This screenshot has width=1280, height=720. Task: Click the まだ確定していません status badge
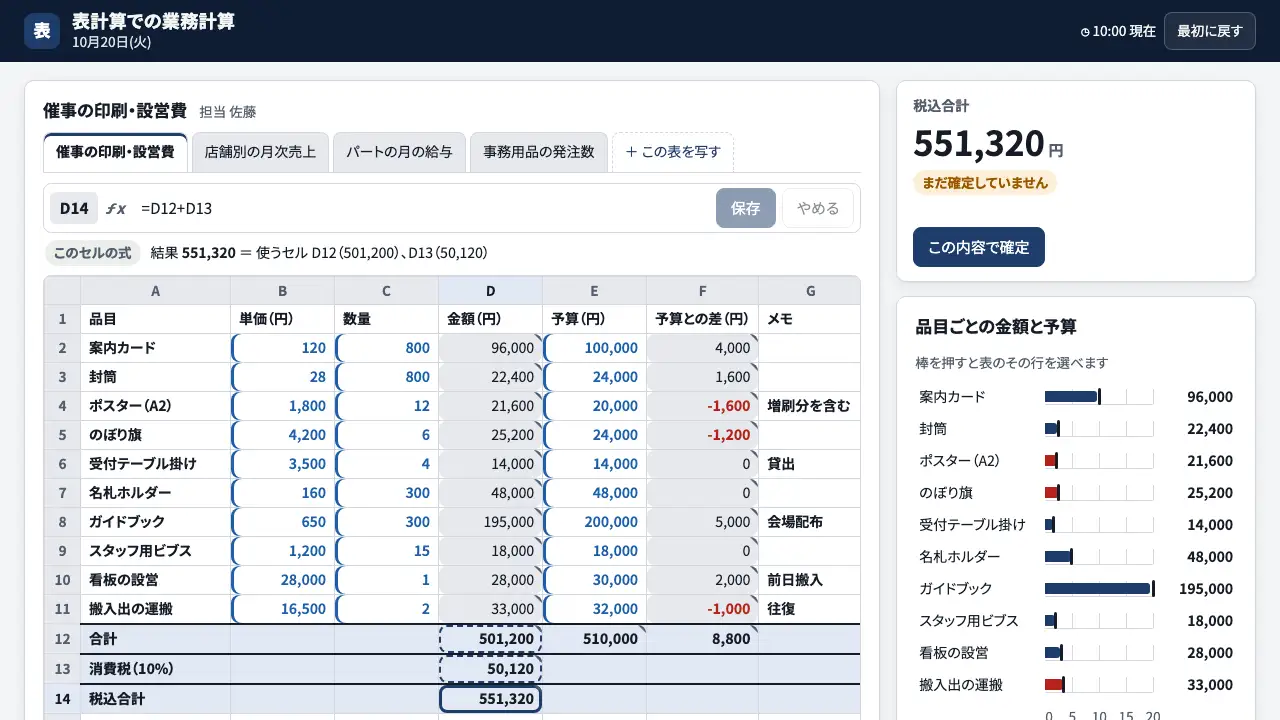[x=985, y=183]
